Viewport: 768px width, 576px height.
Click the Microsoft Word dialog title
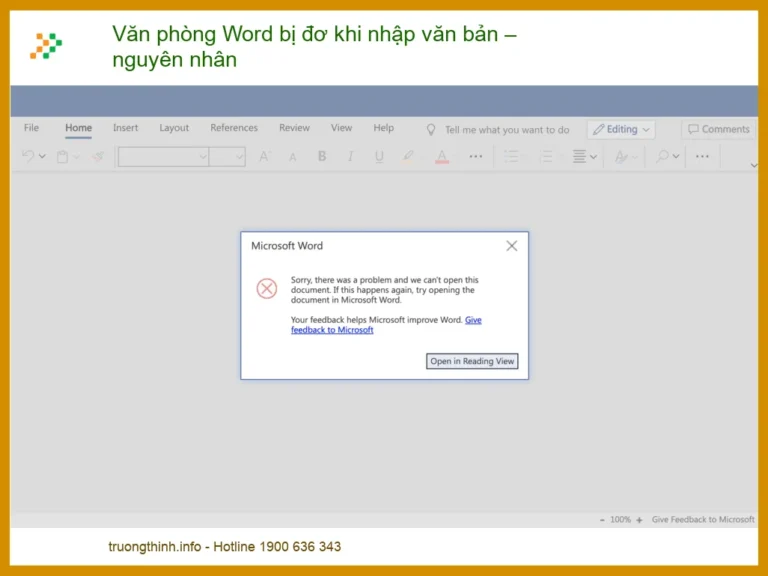pos(287,246)
